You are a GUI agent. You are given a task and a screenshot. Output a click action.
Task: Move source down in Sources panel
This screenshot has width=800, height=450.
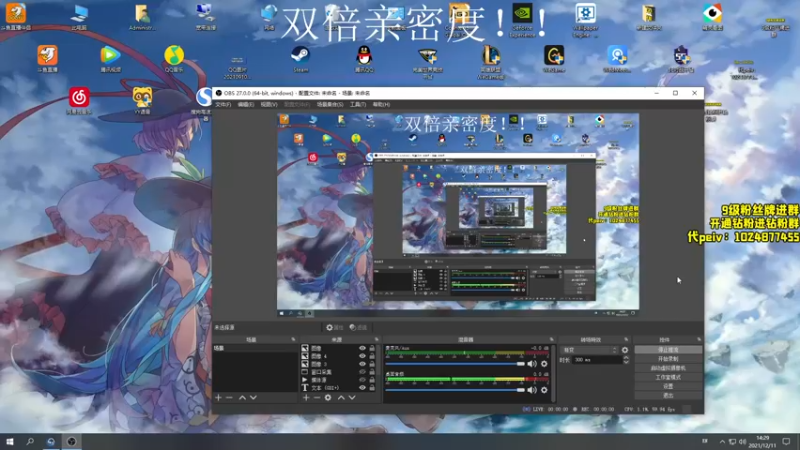pyautogui.click(x=352, y=397)
